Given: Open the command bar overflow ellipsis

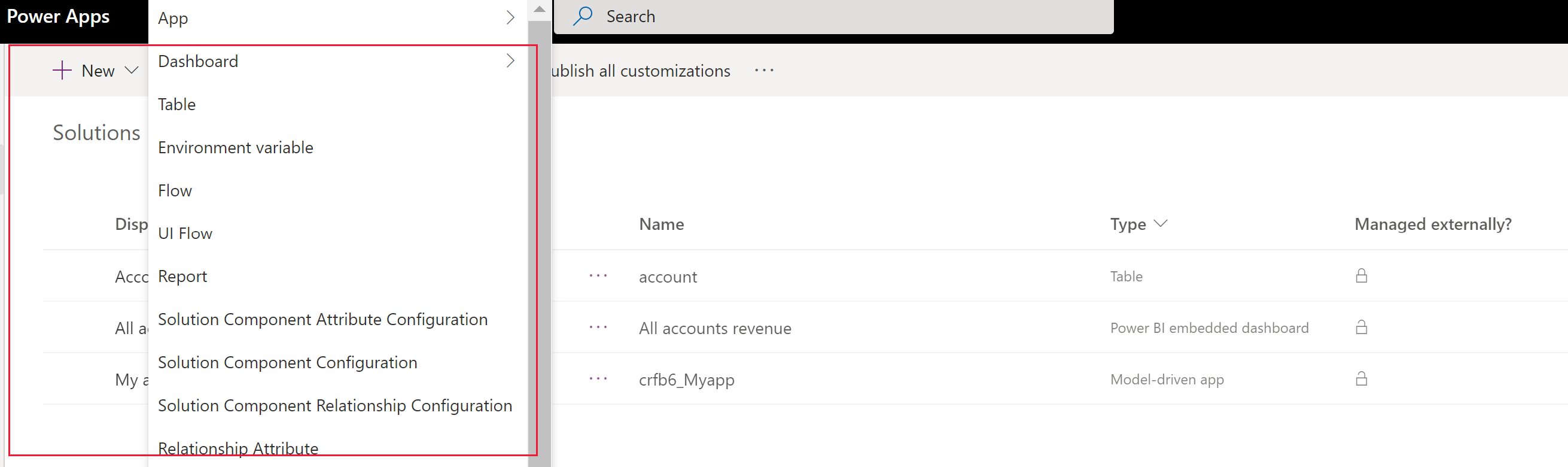Looking at the screenshot, I should 764,71.
